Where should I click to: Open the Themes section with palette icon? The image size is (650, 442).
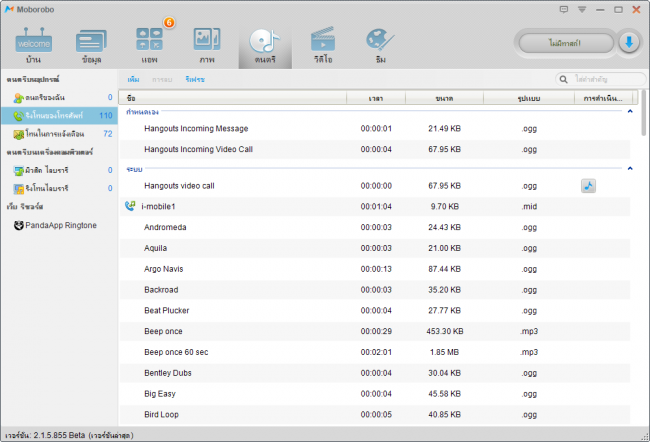tap(381, 45)
